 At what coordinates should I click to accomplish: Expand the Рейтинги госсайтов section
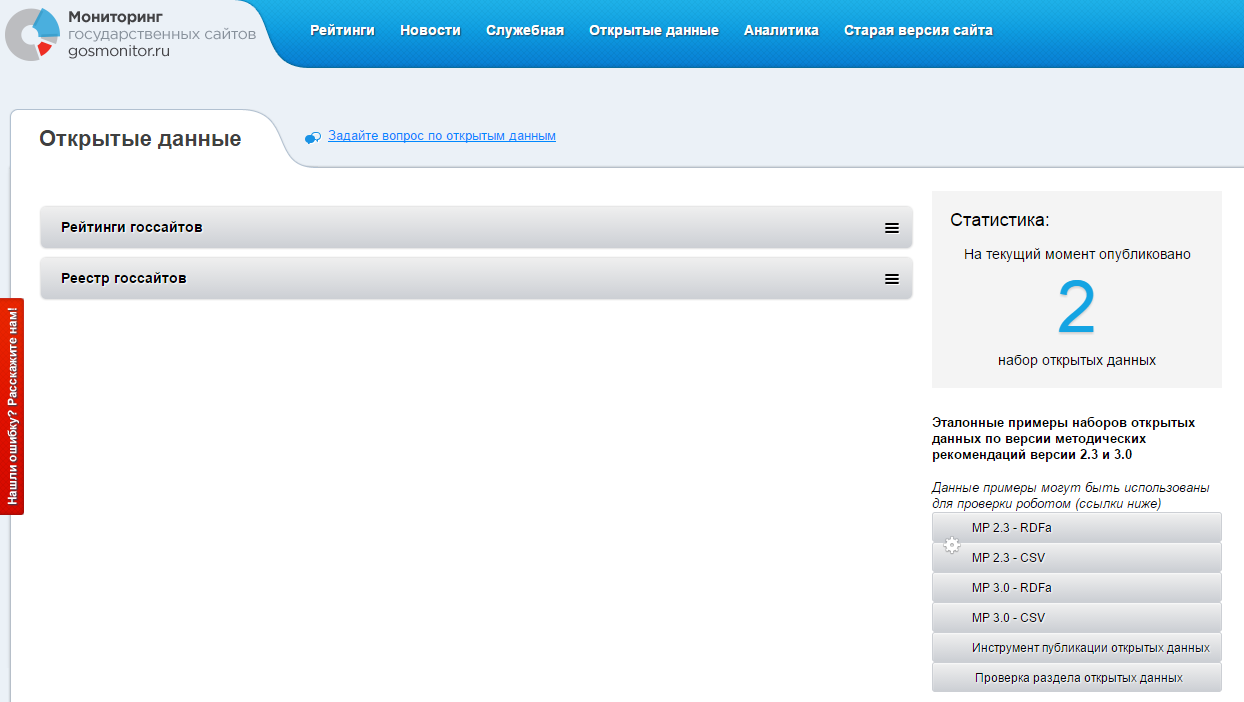(x=132, y=227)
